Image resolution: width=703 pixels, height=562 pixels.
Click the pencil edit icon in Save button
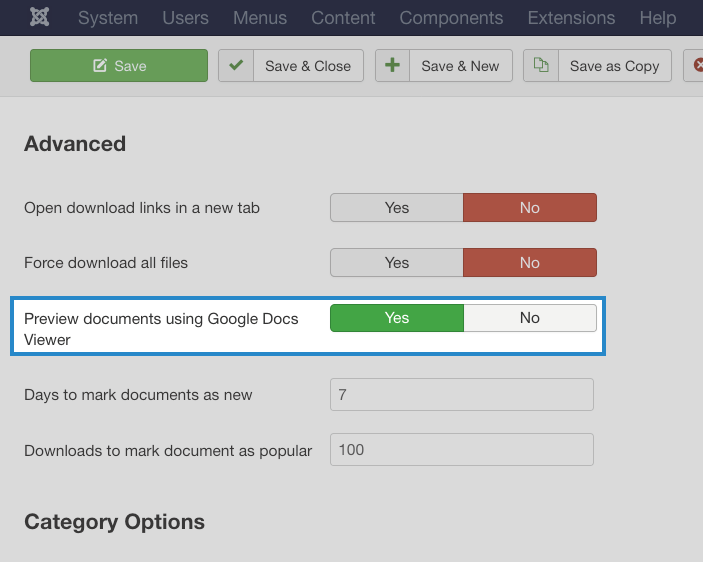pos(100,65)
